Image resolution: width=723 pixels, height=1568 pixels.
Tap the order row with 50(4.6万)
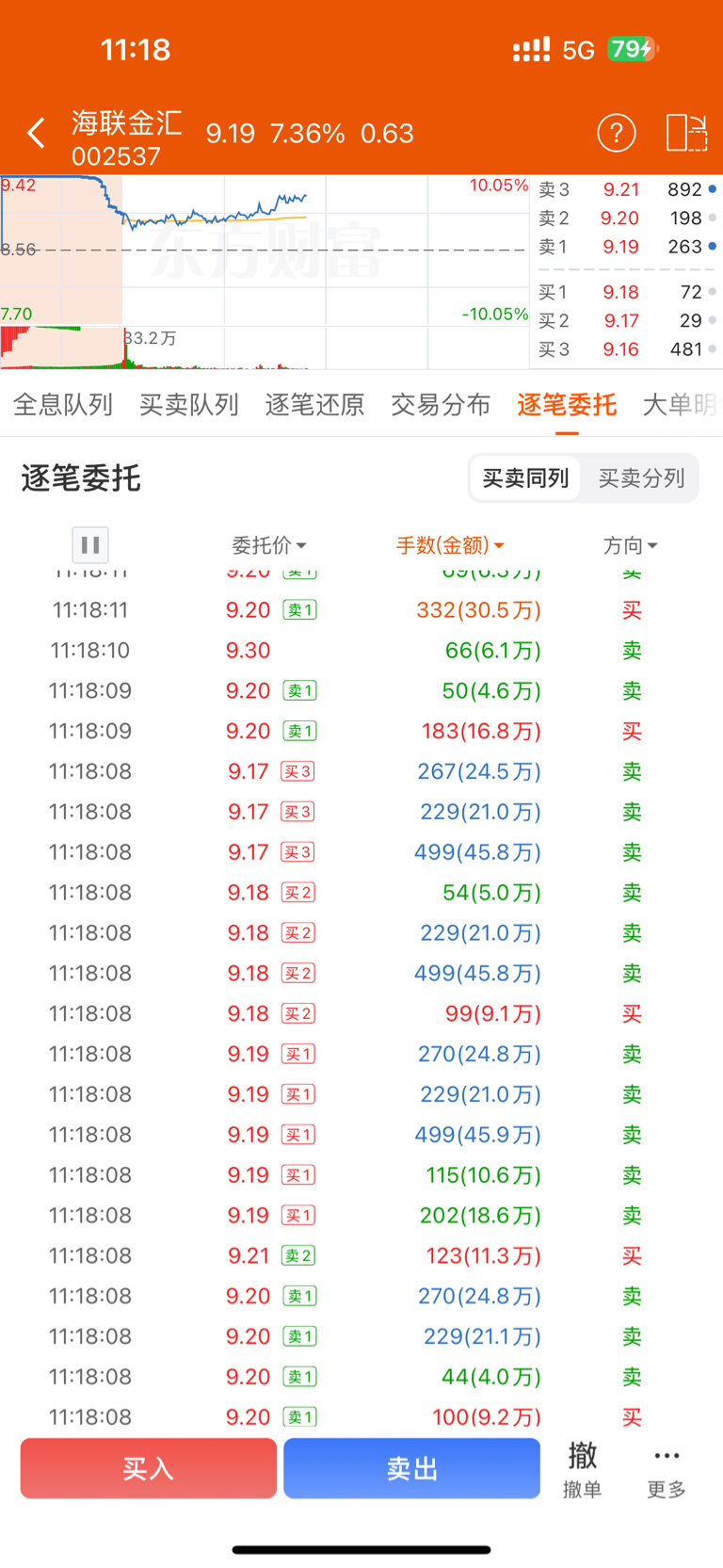click(x=361, y=691)
